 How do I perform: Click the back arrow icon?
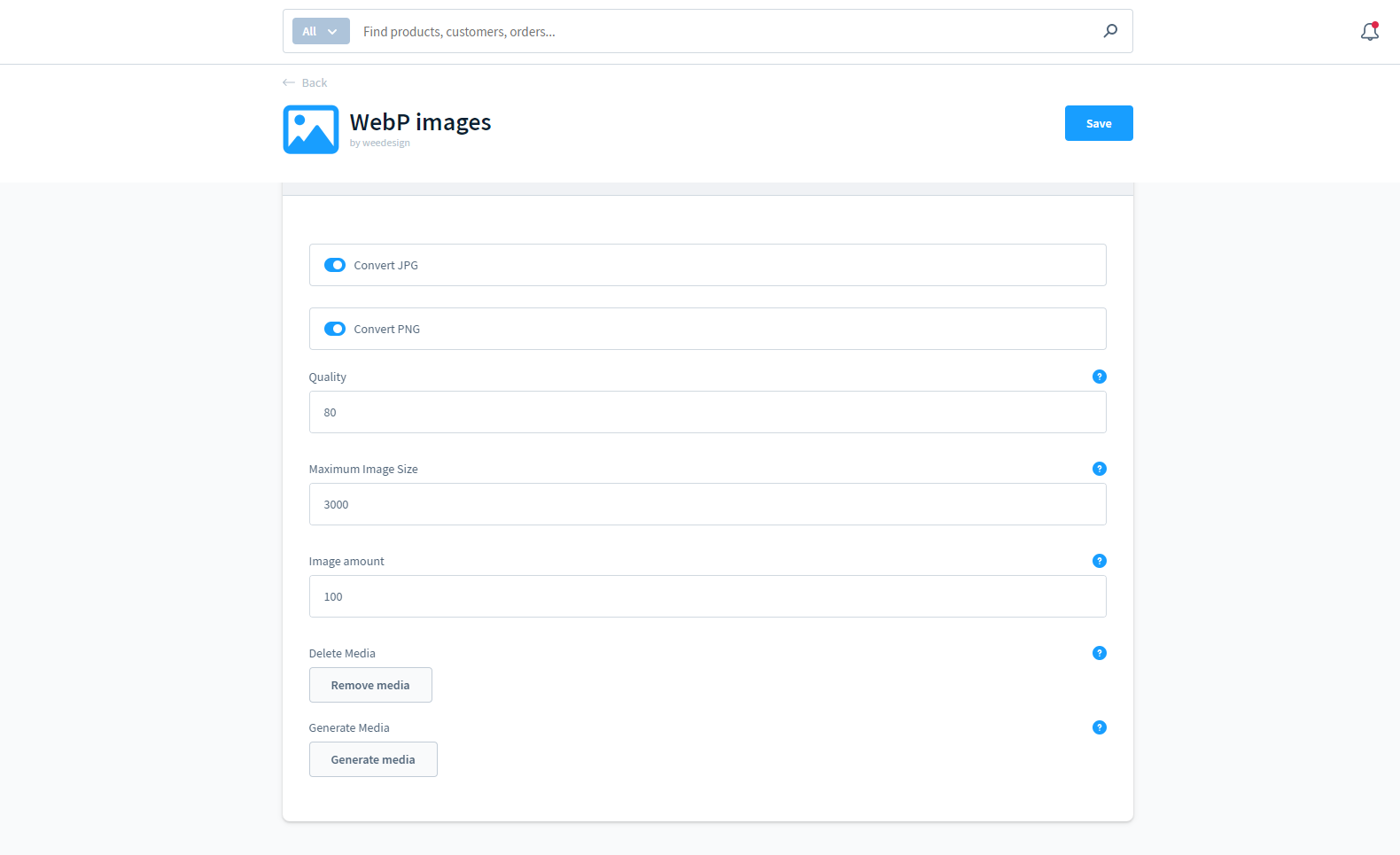tap(288, 82)
